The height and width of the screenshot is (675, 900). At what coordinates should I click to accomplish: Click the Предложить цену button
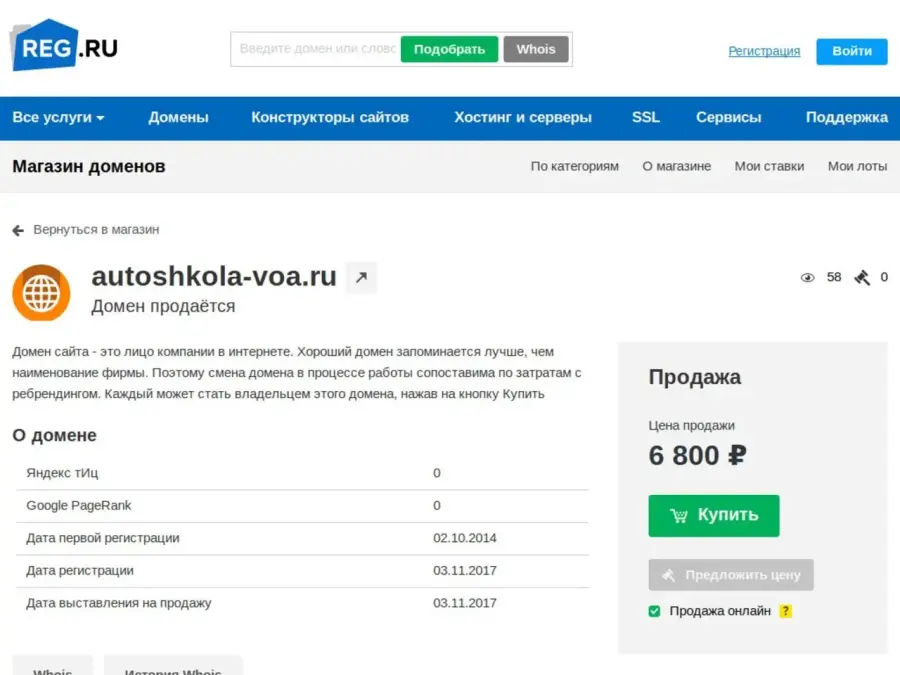[x=731, y=575]
